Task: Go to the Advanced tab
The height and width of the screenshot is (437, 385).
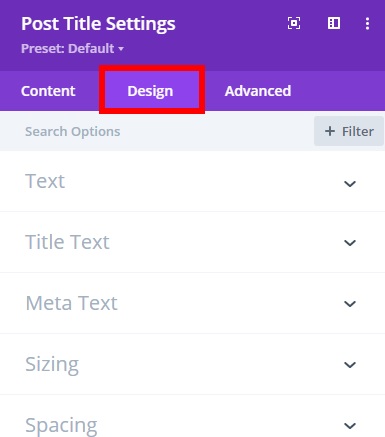Action: pos(258,91)
